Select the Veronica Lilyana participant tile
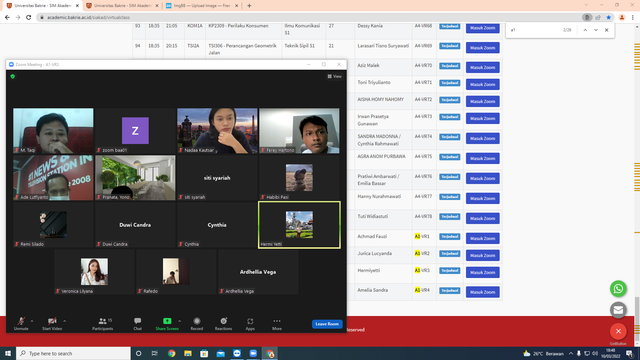 click(x=94, y=271)
